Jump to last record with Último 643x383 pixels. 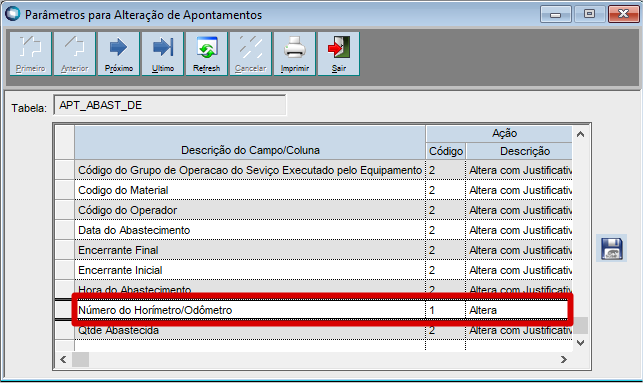[162, 54]
